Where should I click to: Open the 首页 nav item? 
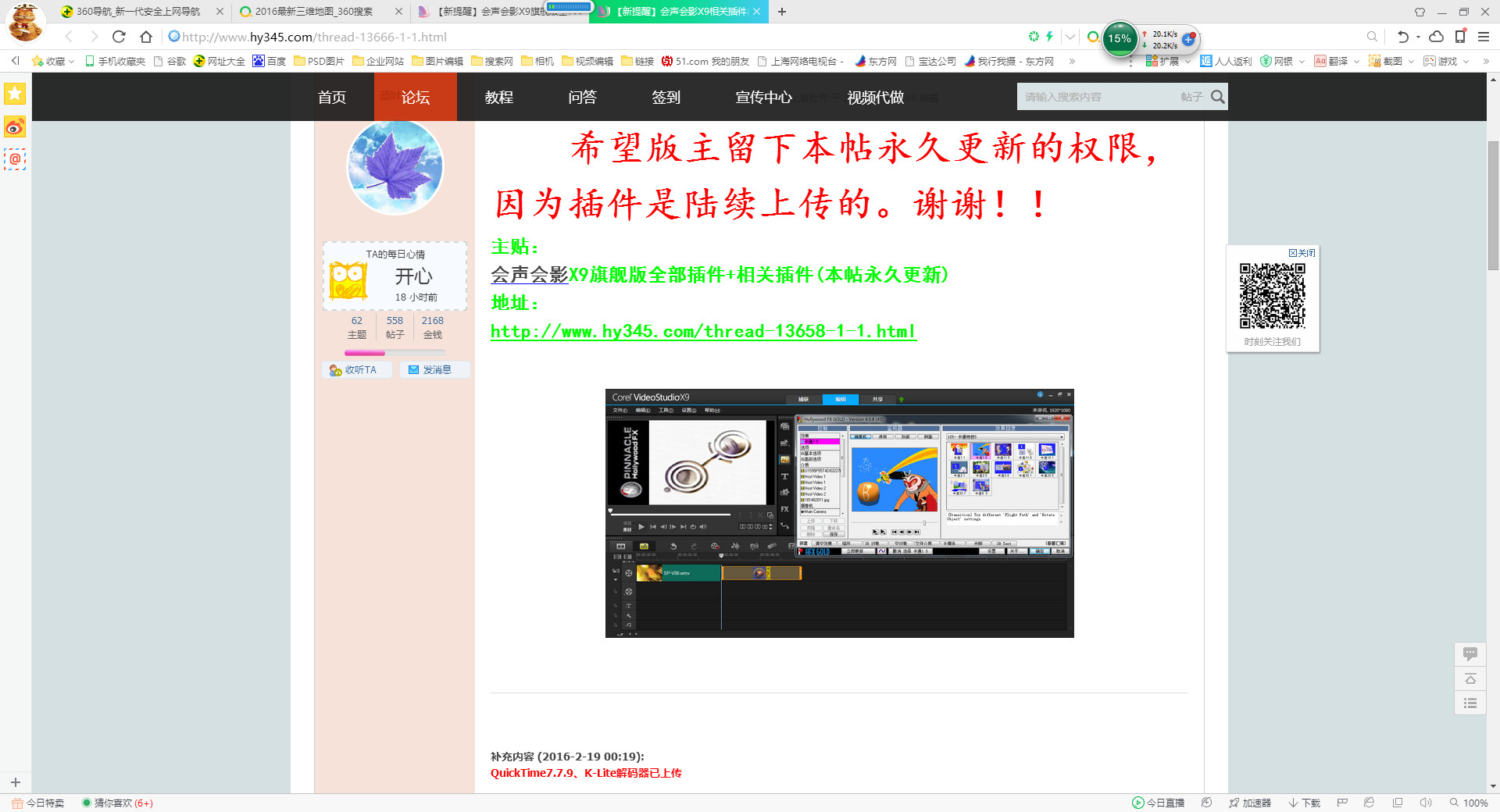(332, 97)
